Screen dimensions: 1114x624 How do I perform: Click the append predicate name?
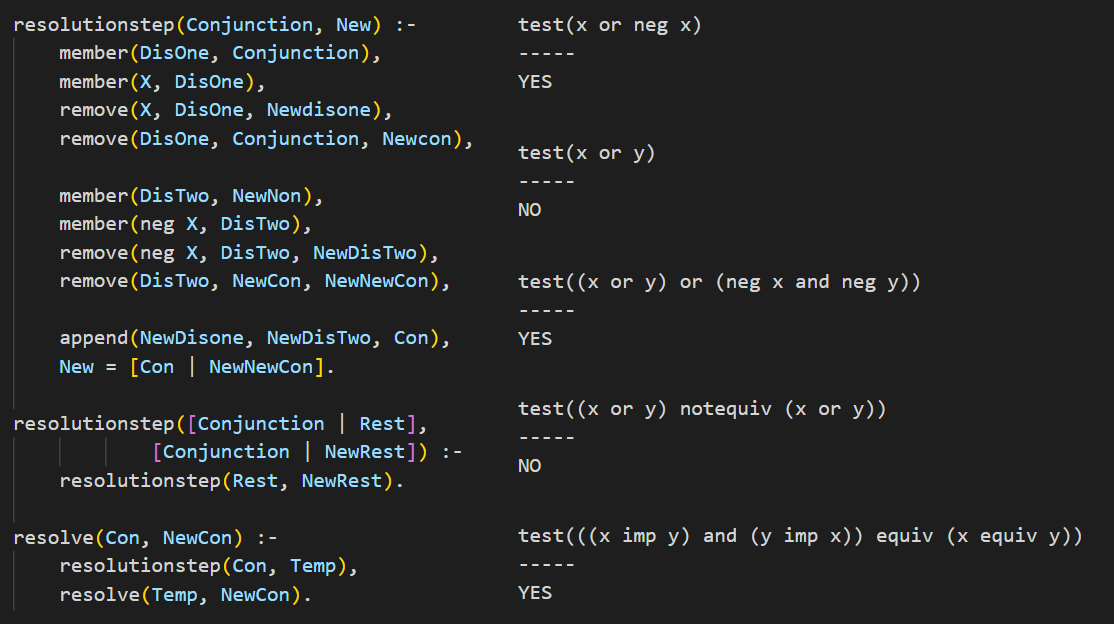click(94, 338)
